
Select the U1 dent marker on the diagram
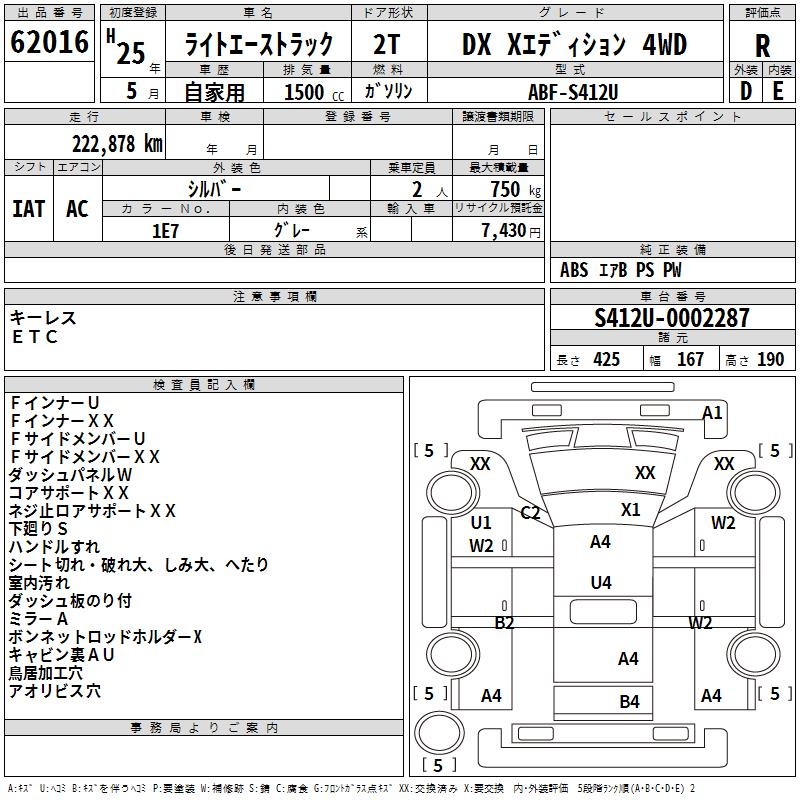pos(481,523)
